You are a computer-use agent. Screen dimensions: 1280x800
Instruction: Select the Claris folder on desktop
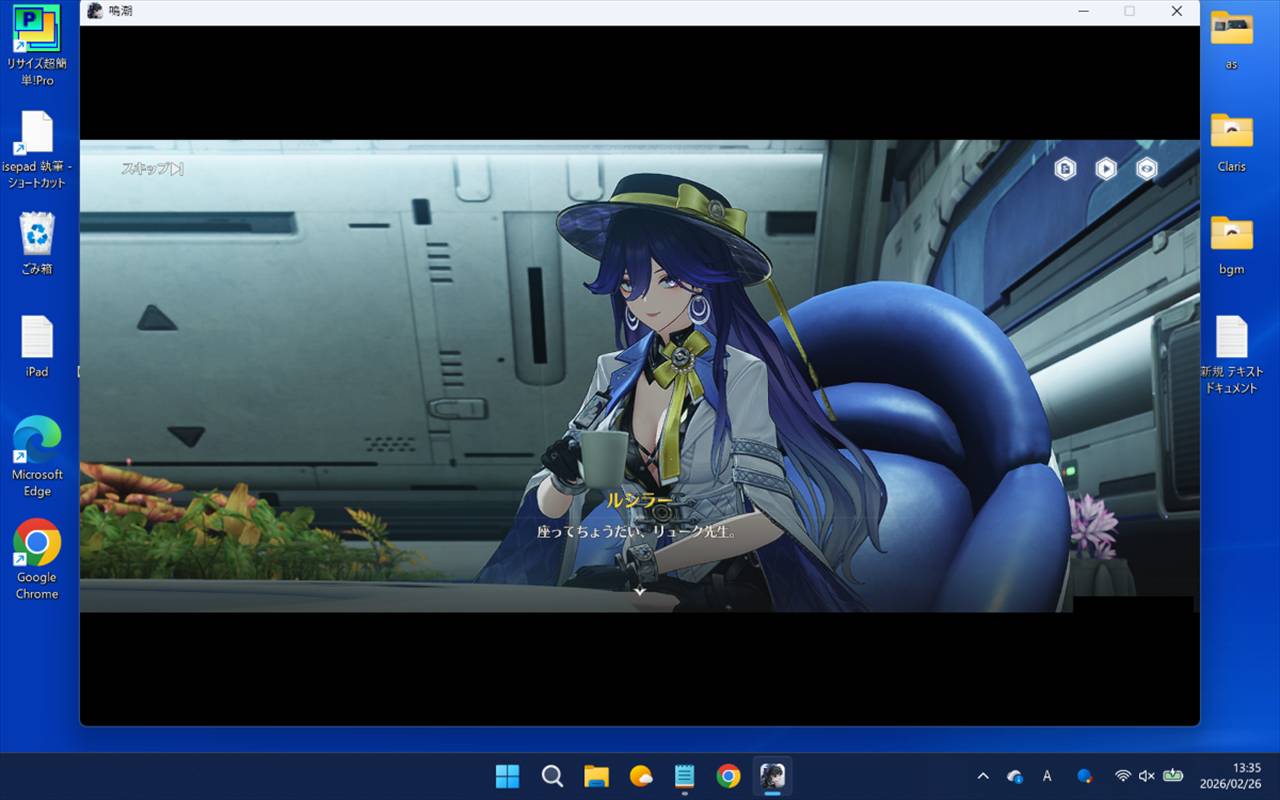pyautogui.click(x=1231, y=142)
